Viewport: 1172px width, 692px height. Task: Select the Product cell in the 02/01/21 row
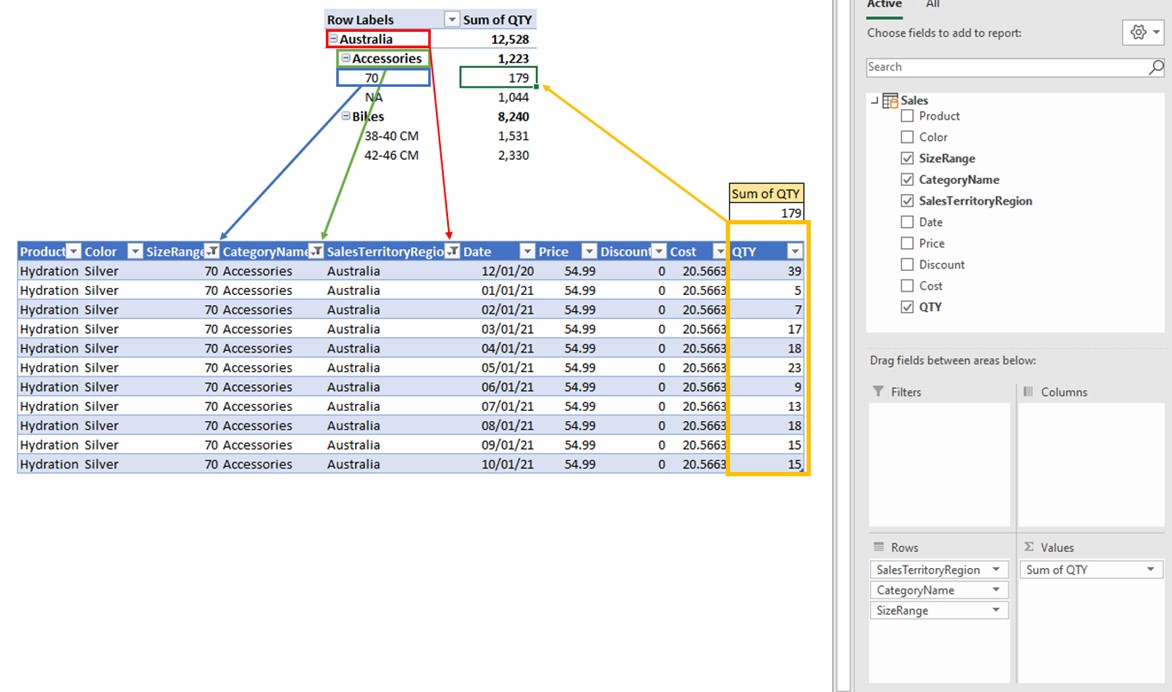[49, 309]
